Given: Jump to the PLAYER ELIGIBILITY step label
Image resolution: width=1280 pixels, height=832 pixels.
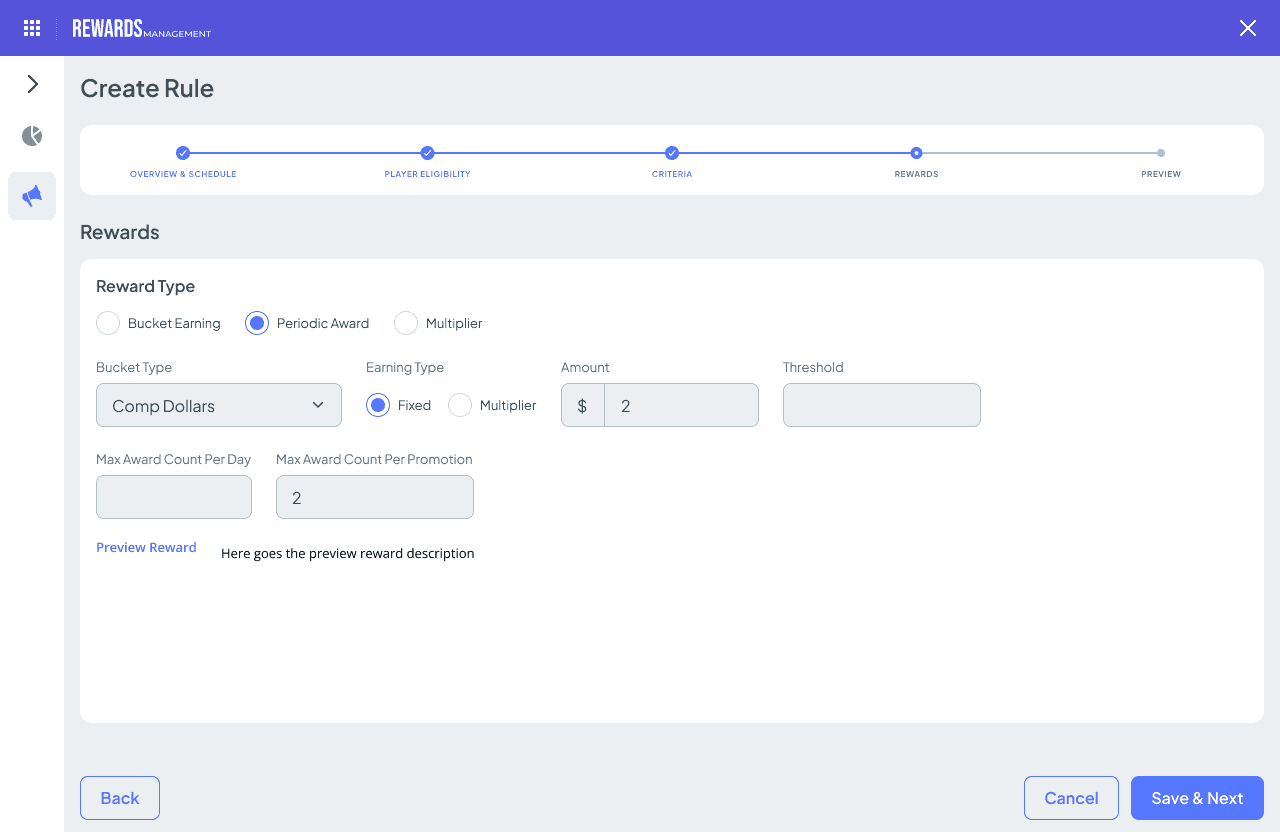Looking at the screenshot, I should (x=427, y=173).
